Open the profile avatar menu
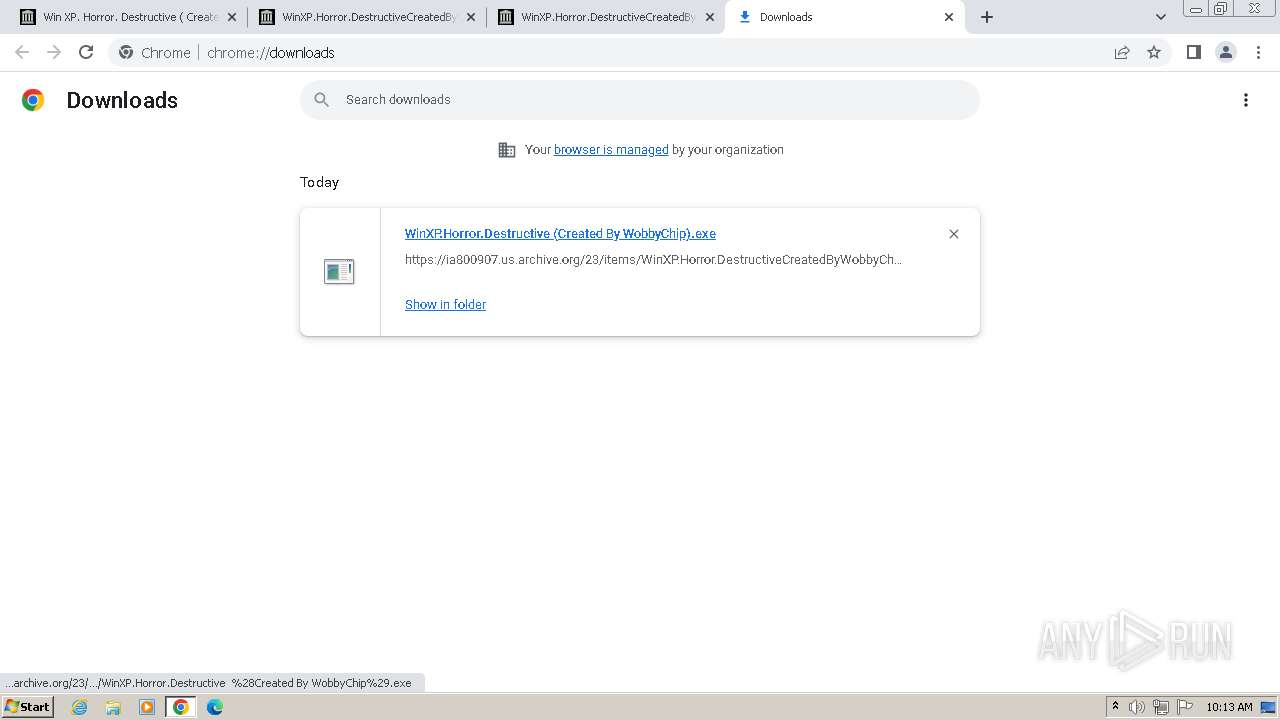The height and width of the screenshot is (720, 1280). click(1225, 52)
